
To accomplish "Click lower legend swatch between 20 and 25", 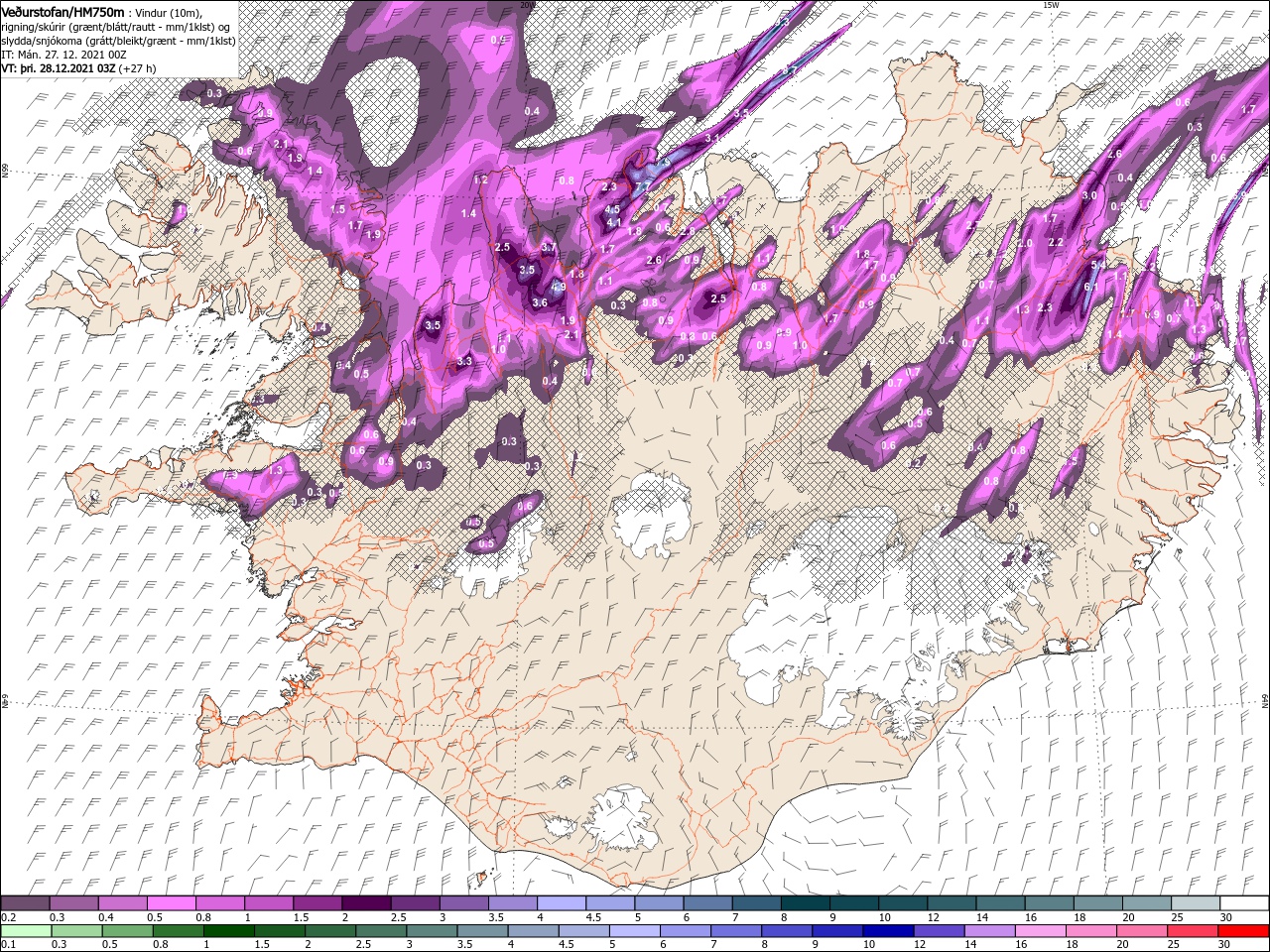I will point(1144,931).
